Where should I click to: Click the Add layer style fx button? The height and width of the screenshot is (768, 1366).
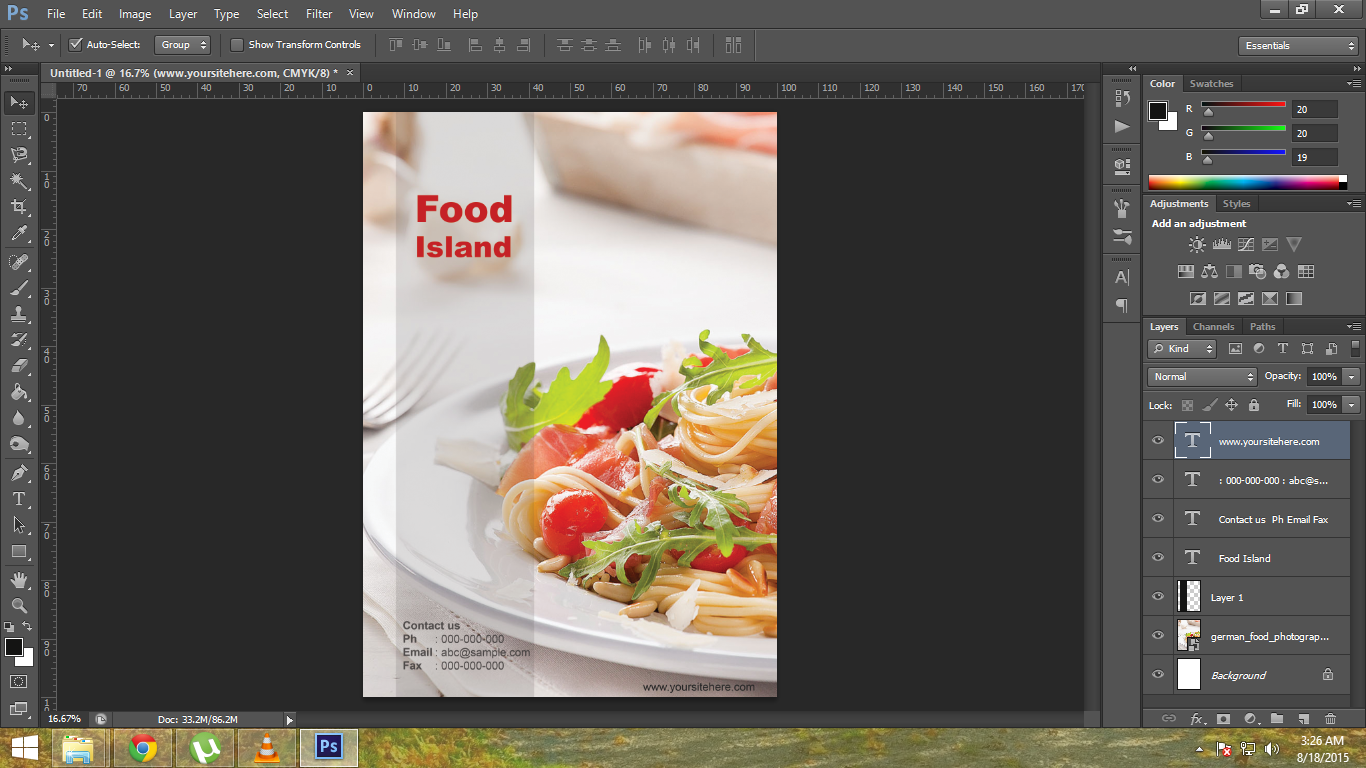1195,719
